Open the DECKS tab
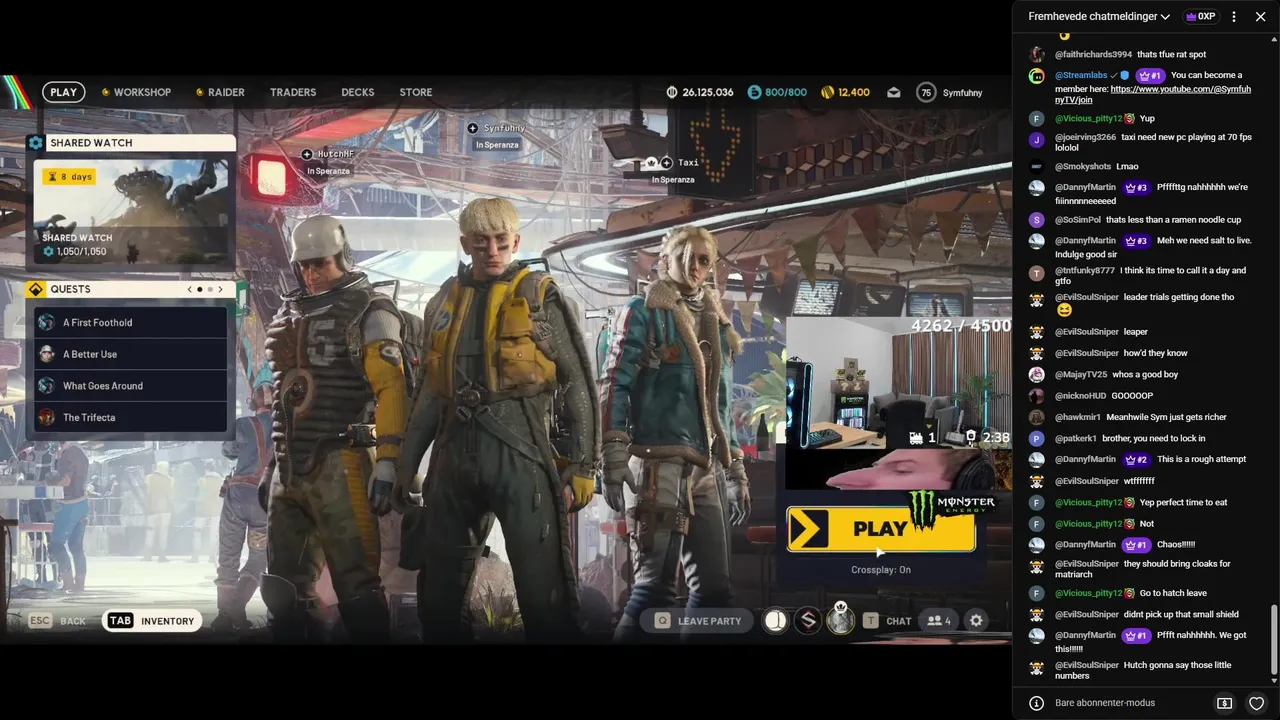The width and height of the screenshot is (1280, 720). point(358,92)
